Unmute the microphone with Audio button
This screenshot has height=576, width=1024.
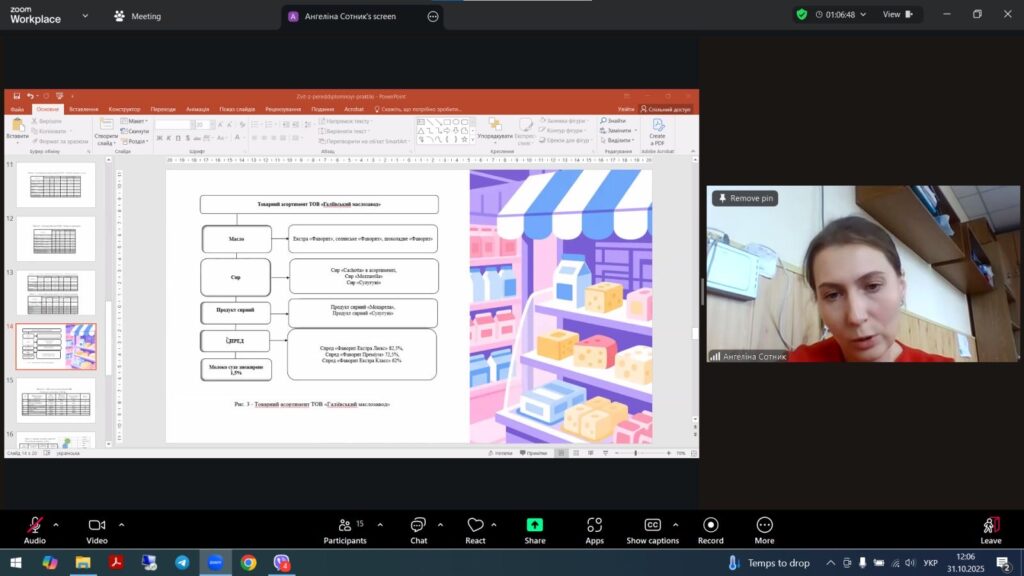(x=35, y=529)
